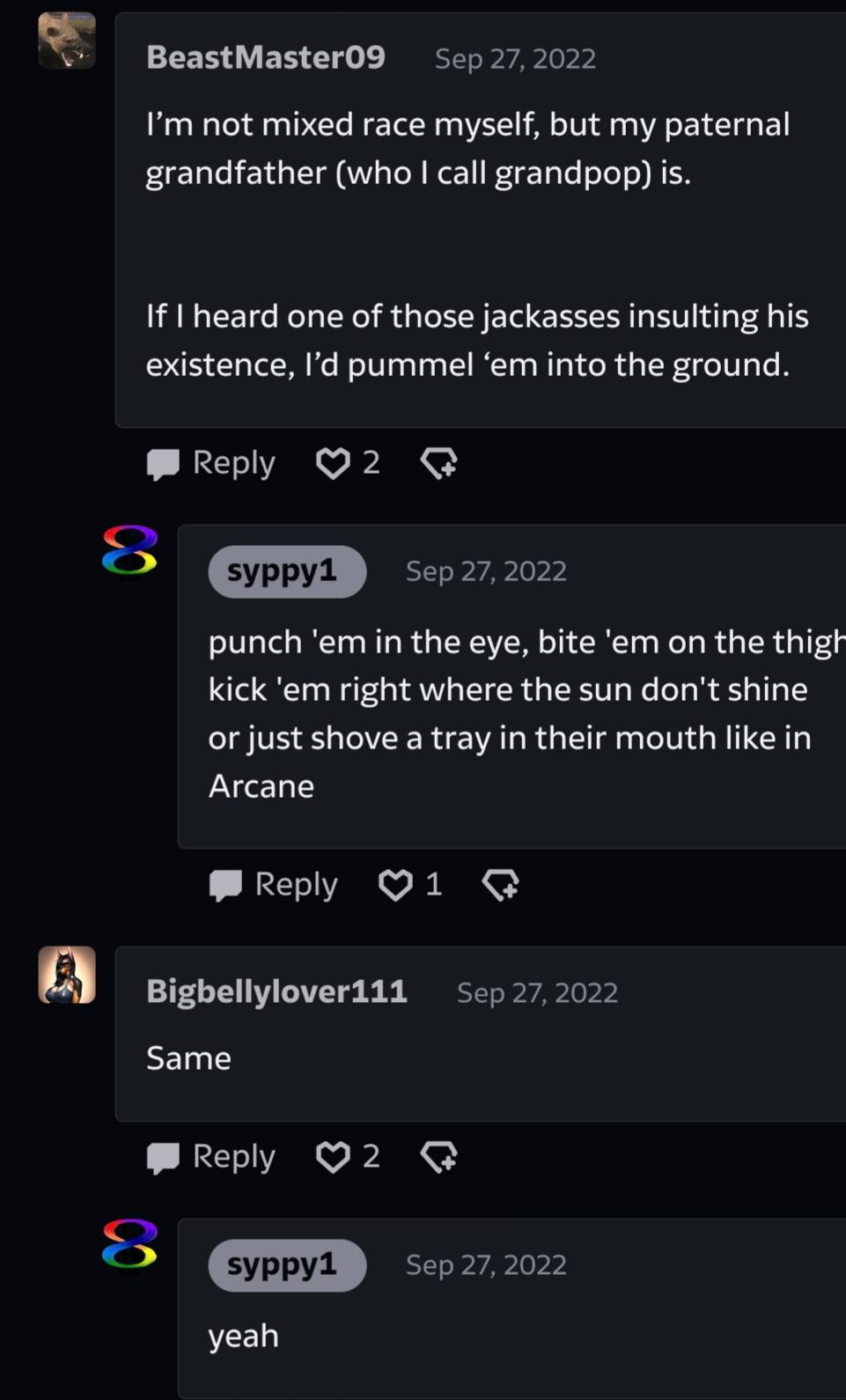Click Bigbellylover111's avatar image
Screen dimensions: 846x1400
click(x=67, y=975)
